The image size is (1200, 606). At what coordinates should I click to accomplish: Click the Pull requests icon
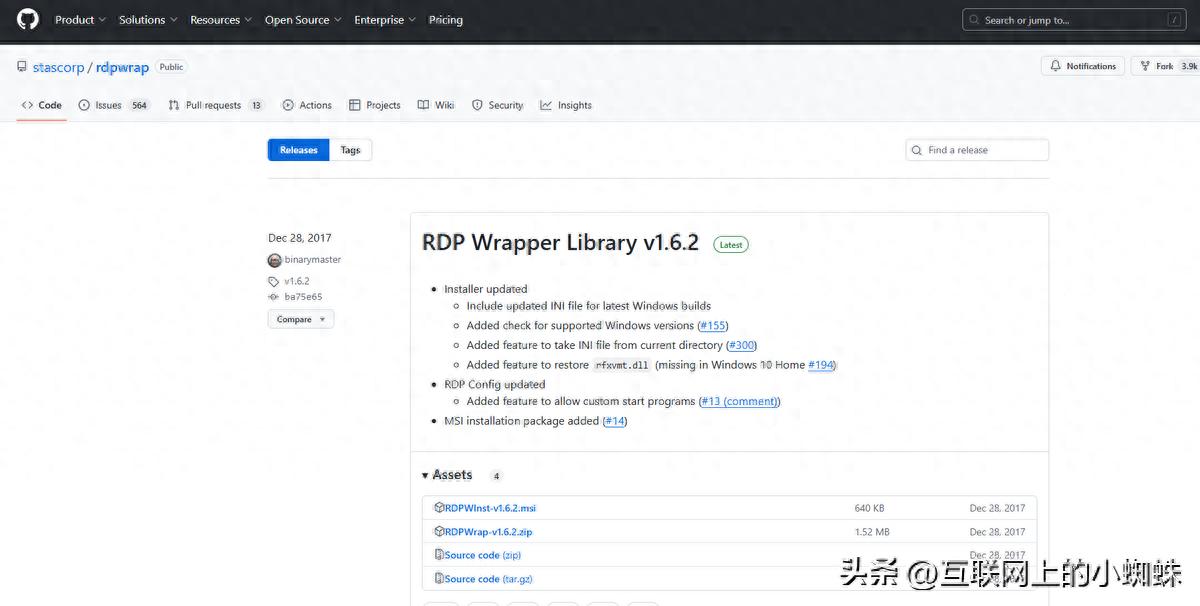[174, 105]
